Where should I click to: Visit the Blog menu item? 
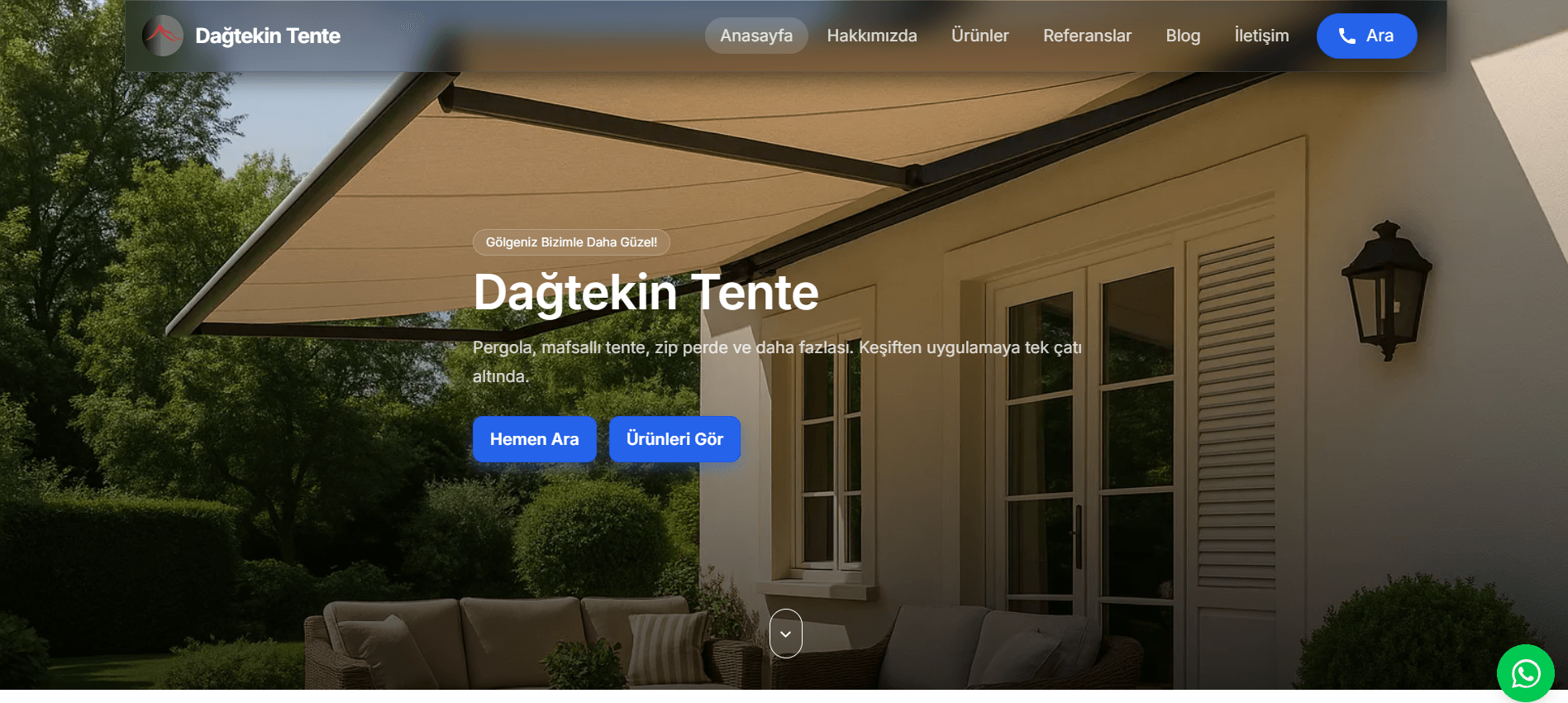point(1183,36)
